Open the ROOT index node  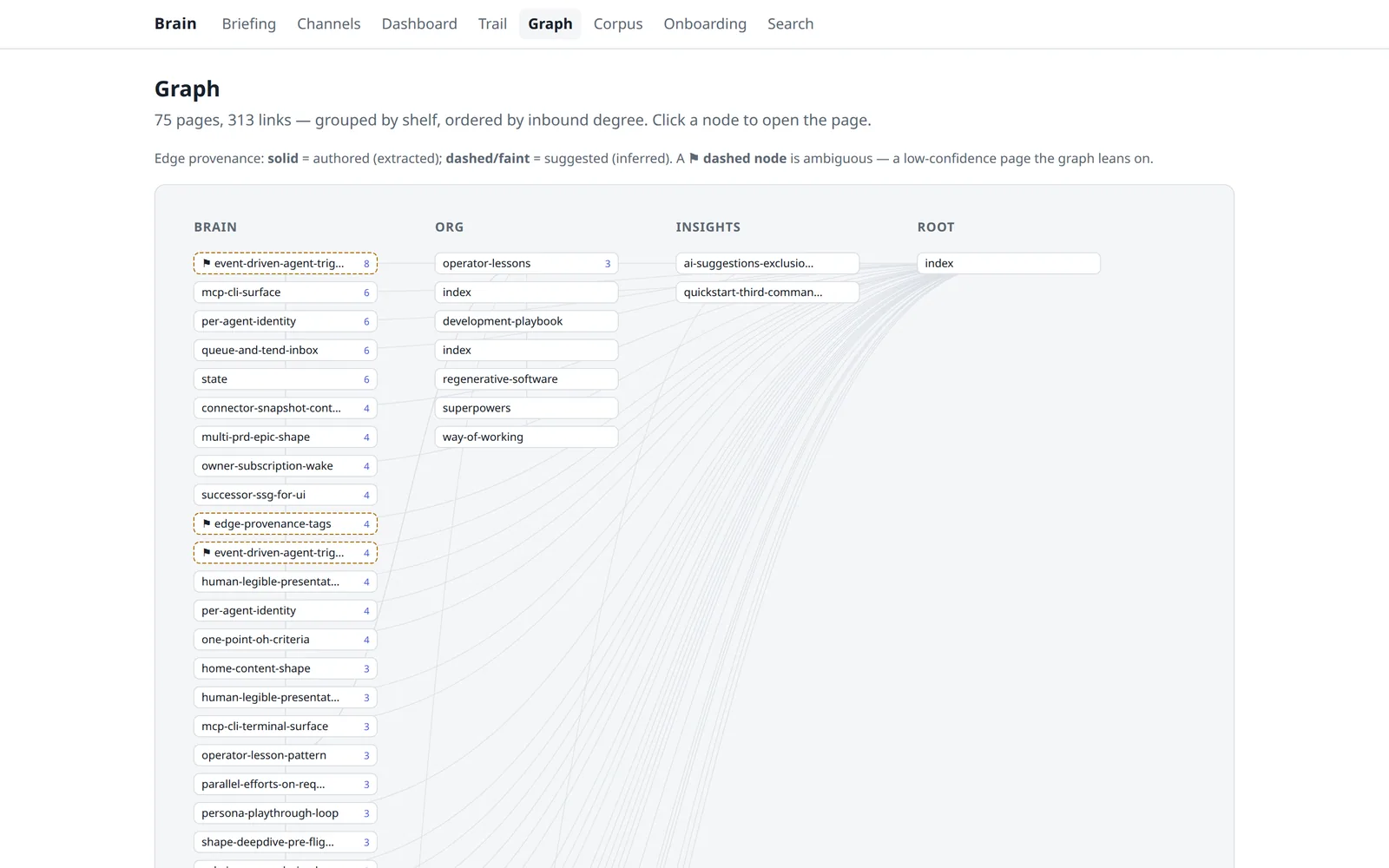pos(1009,263)
